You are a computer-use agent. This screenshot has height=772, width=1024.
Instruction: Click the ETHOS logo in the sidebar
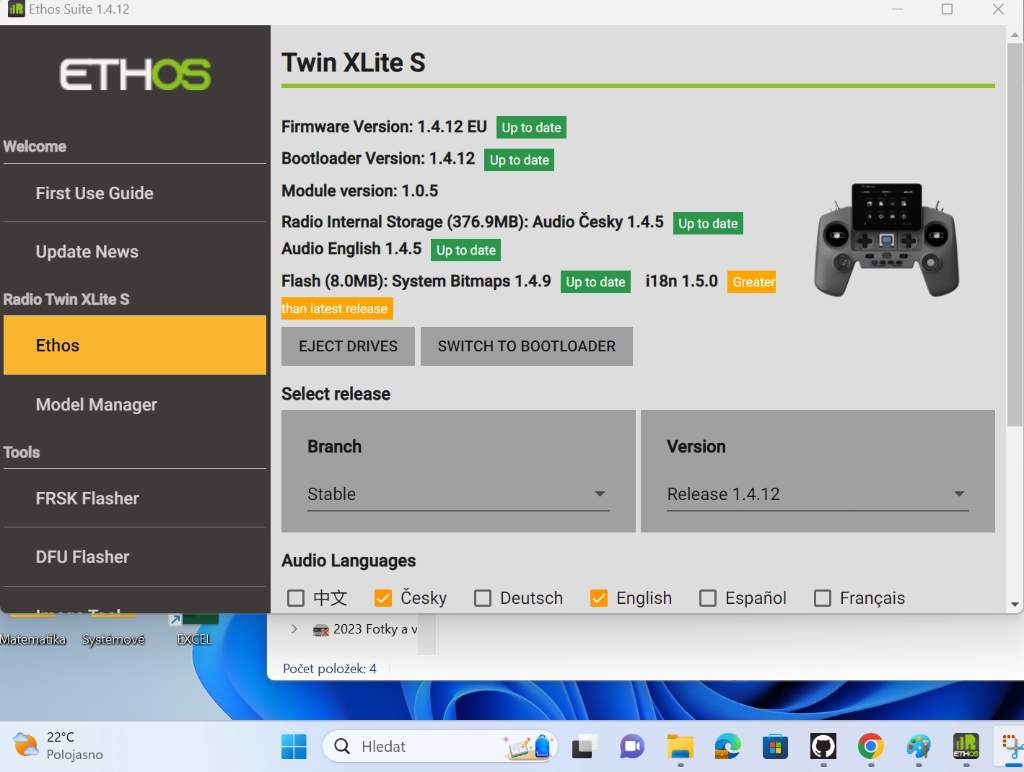click(135, 75)
